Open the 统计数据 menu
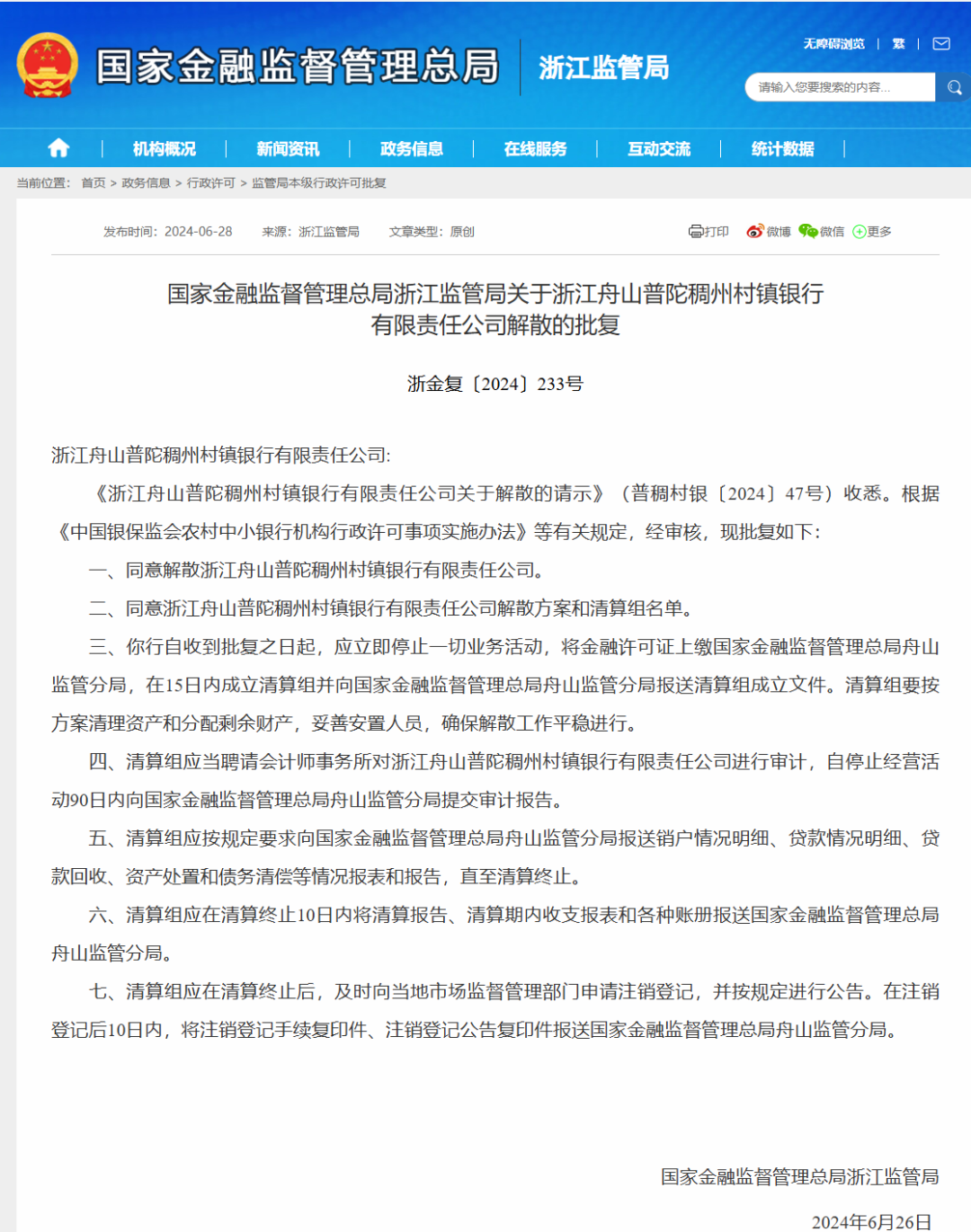 (x=781, y=148)
